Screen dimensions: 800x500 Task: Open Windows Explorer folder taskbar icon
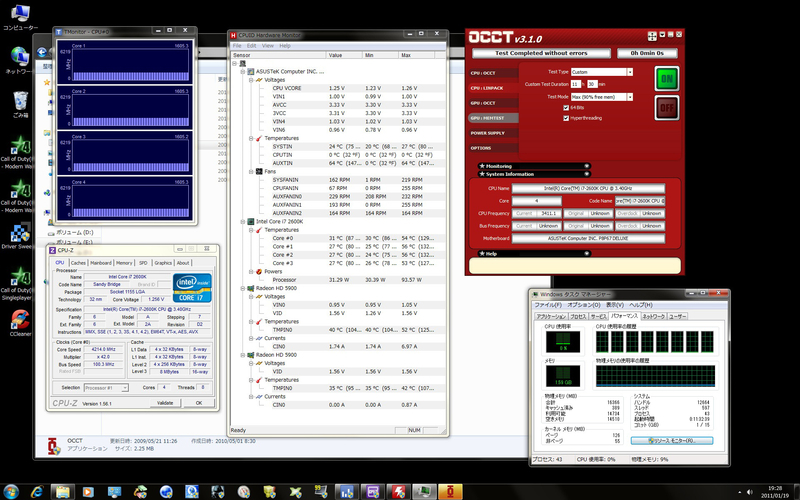coord(63,491)
